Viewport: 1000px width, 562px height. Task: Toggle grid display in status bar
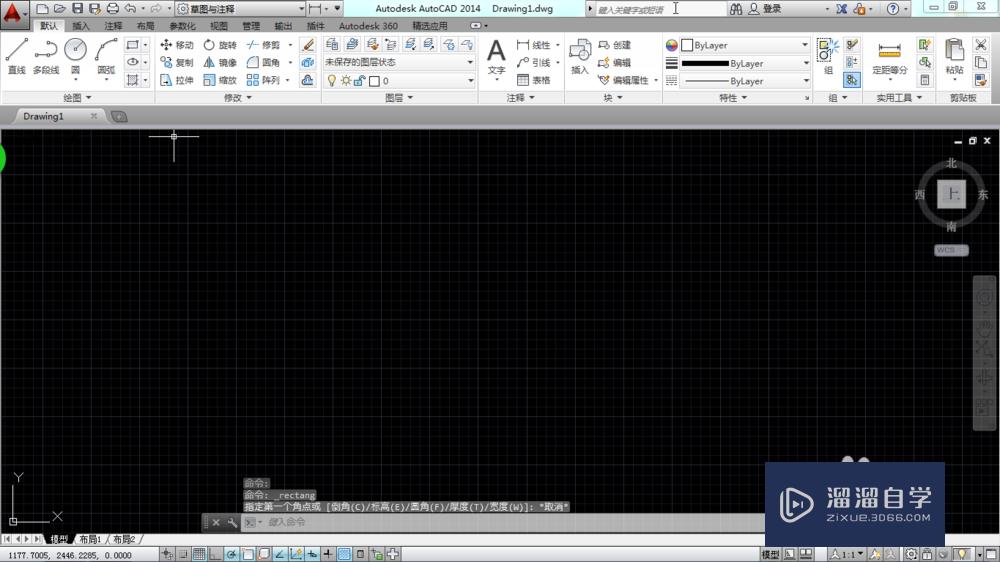(199, 554)
